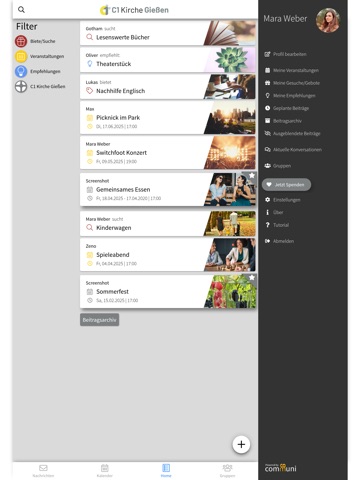
Task: Switch to the Kalender tab
Action: tap(105, 471)
